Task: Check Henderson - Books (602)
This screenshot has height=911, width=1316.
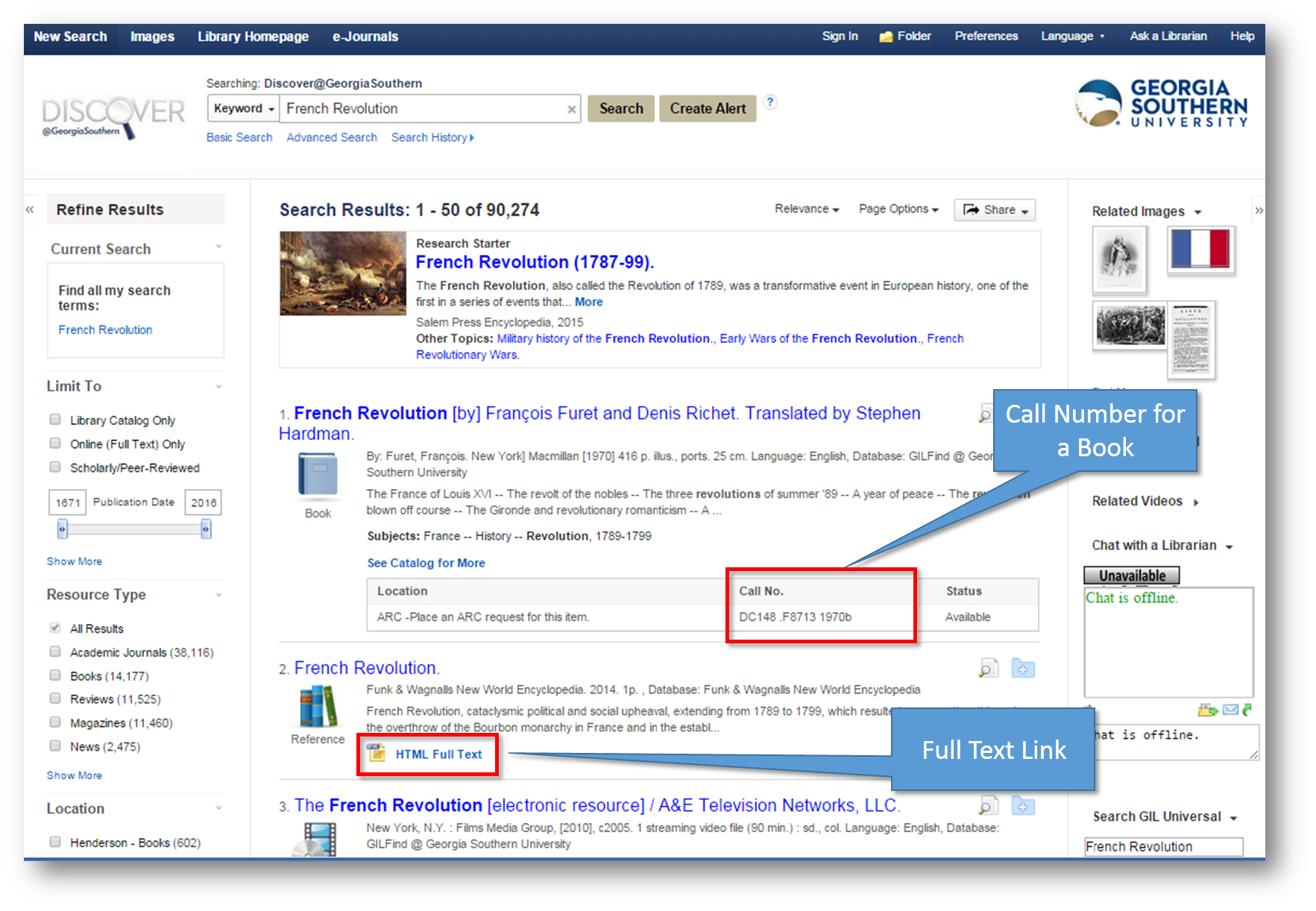Action: coord(55,842)
